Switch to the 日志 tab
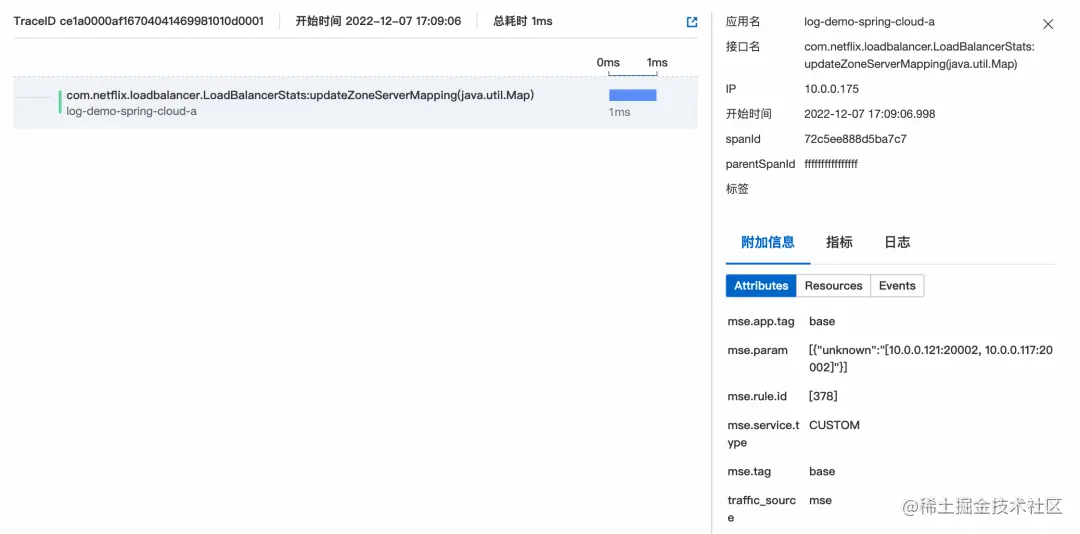Screen dimensions: 1080x534 (x=897, y=242)
